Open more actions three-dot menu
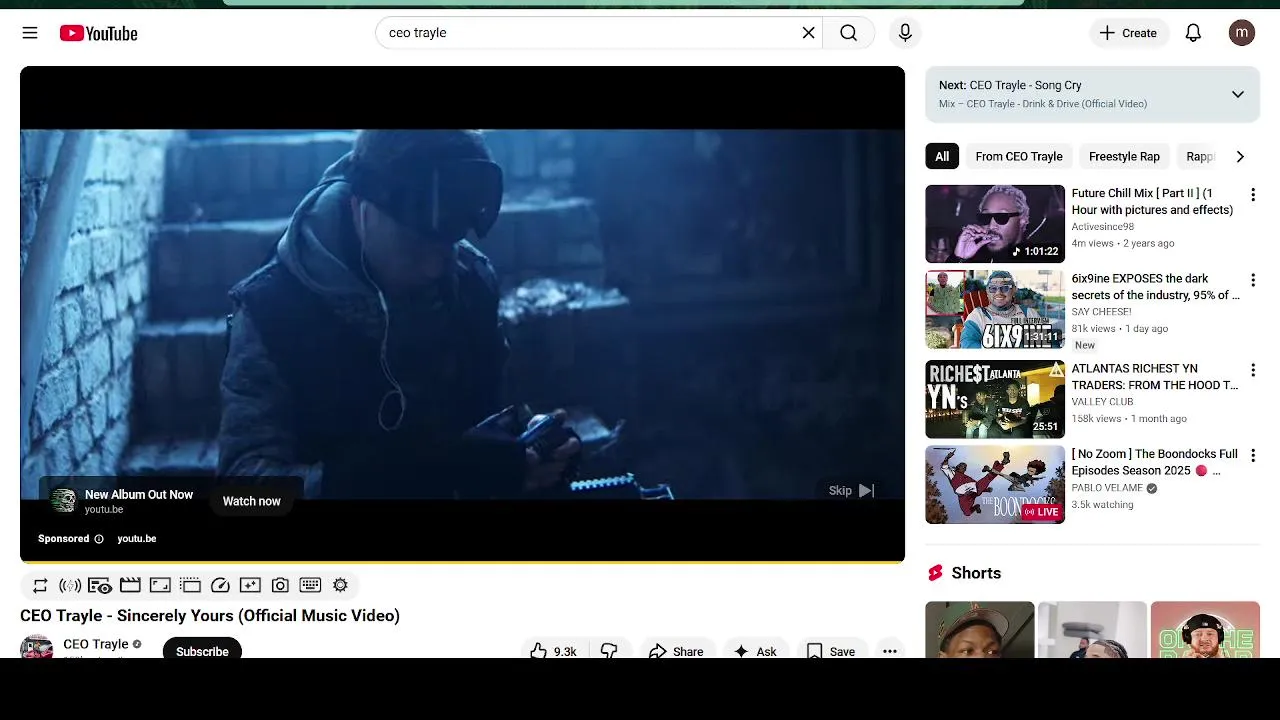The image size is (1280, 720). pos(890,650)
